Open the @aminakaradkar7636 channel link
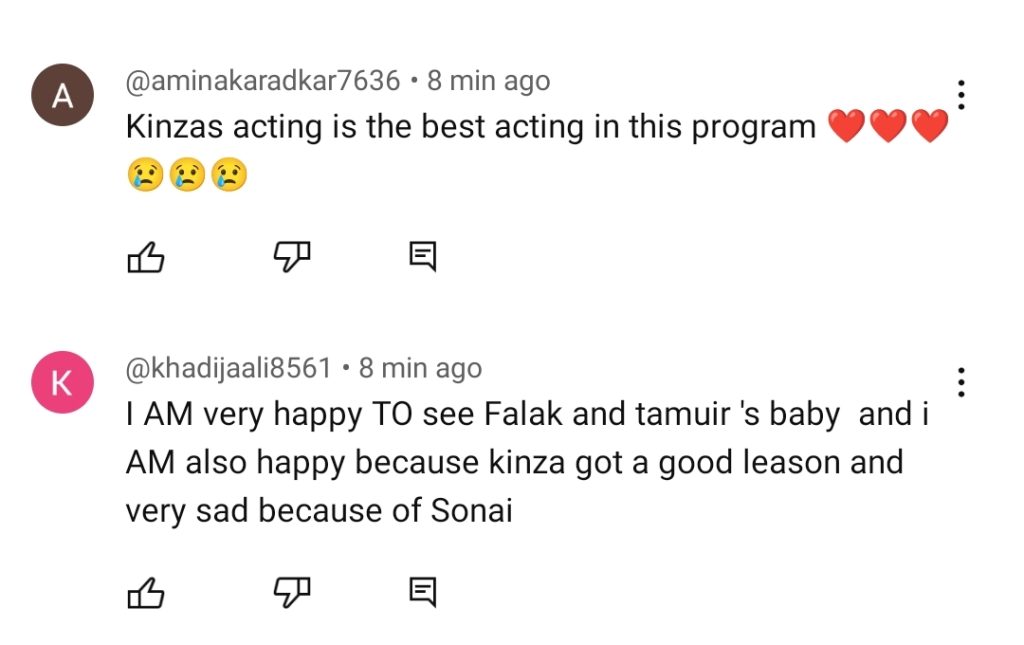The width and height of the screenshot is (1024, 645). (x=263, y=81)
